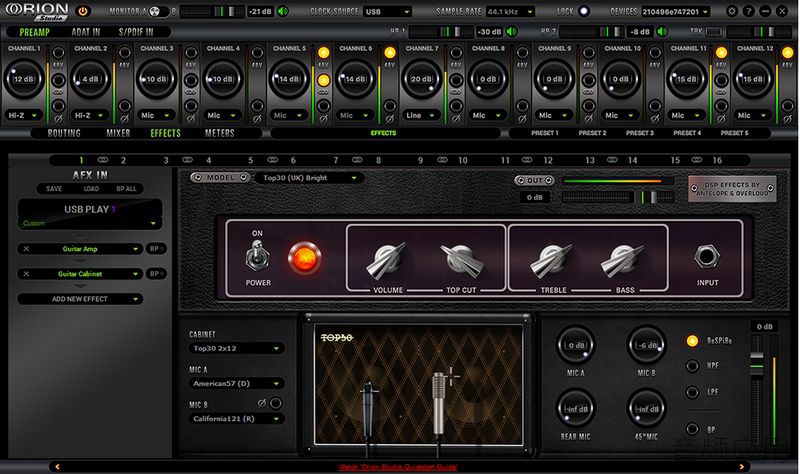Click the amp VOLUME knob
This screenshot has width=800, height=474.
(386, 260)
